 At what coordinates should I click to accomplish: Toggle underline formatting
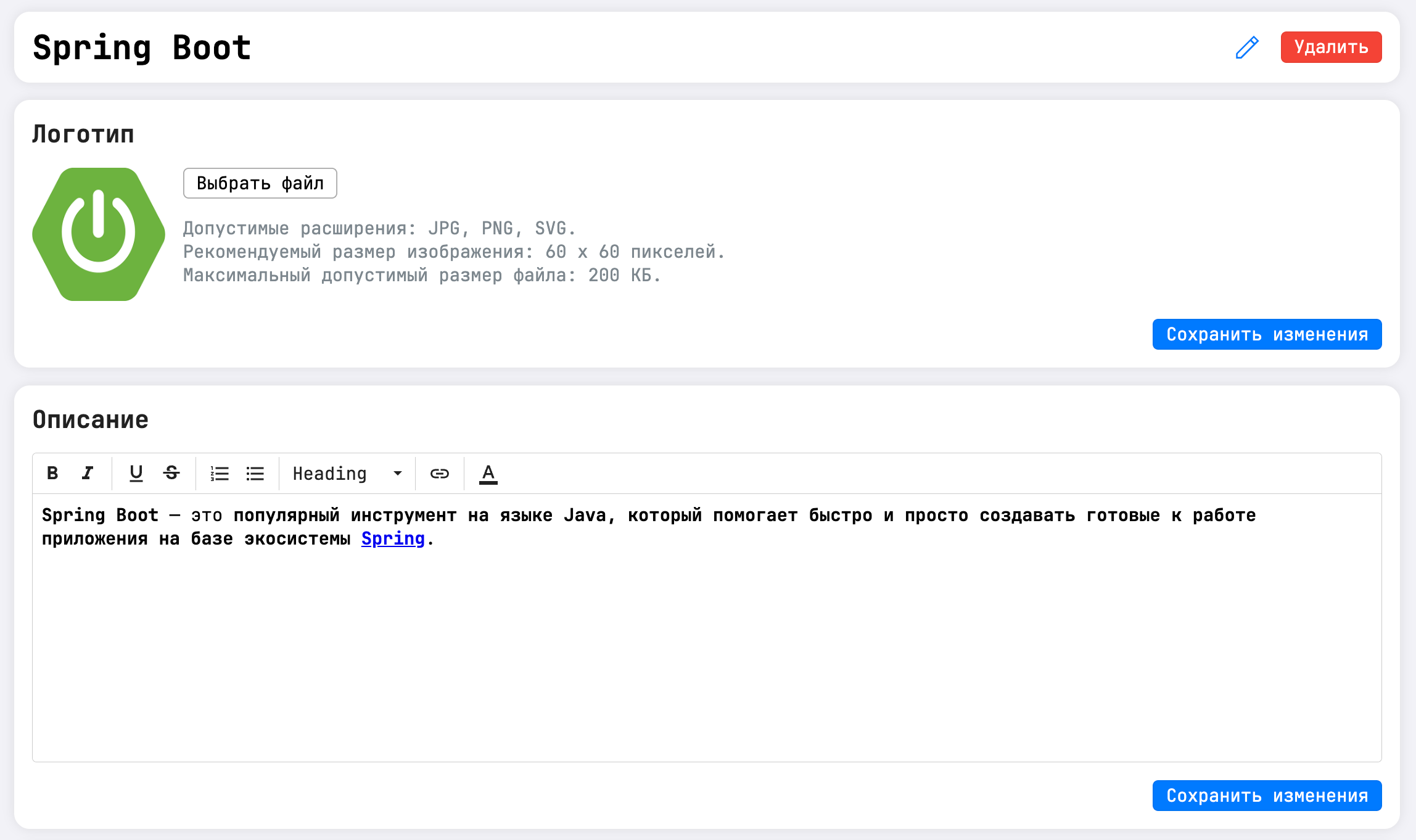pyautogui.click(x=136, y=473)
